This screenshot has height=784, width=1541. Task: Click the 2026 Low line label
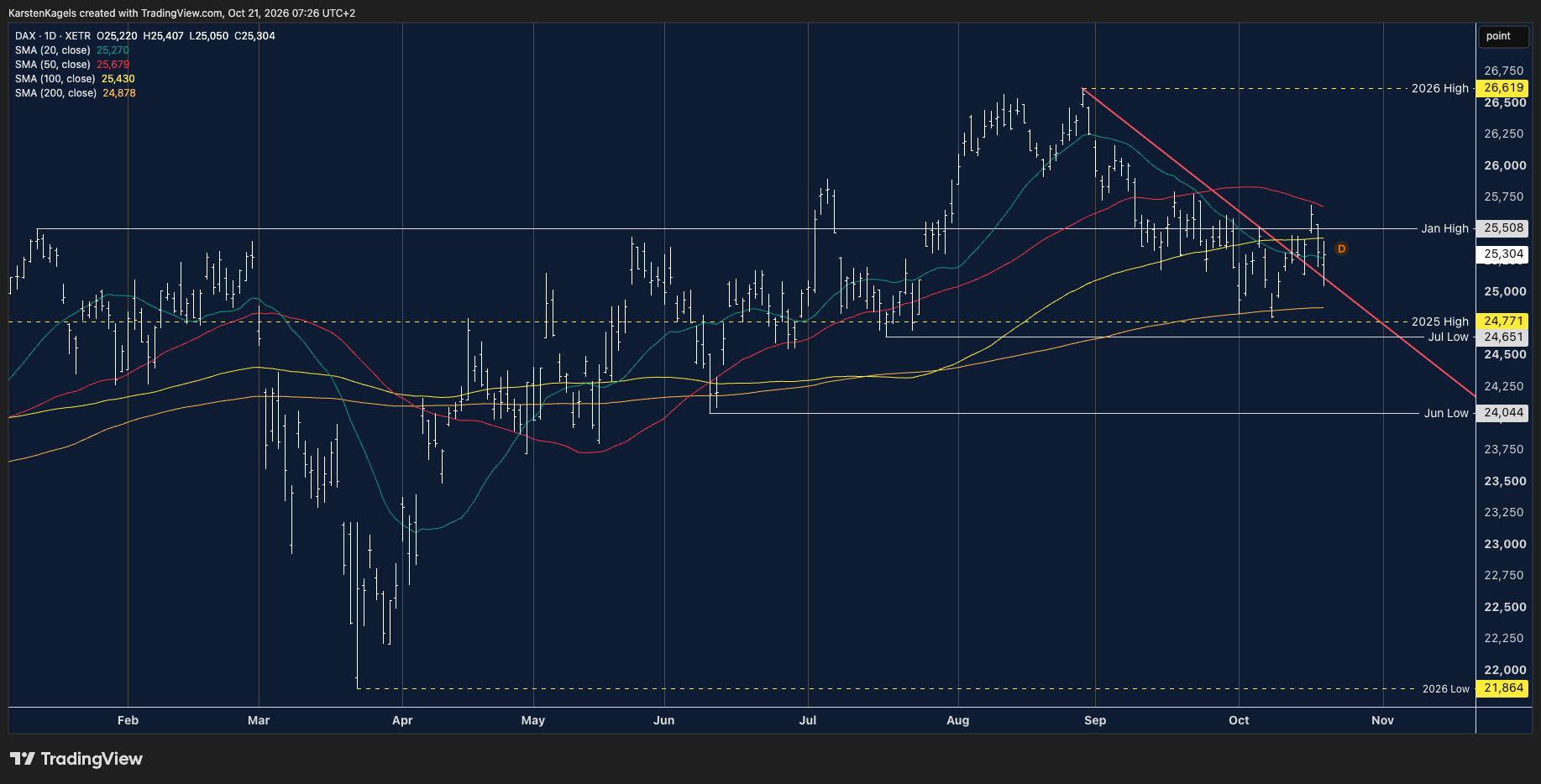pyautogui.click(x=1446, y=688)
